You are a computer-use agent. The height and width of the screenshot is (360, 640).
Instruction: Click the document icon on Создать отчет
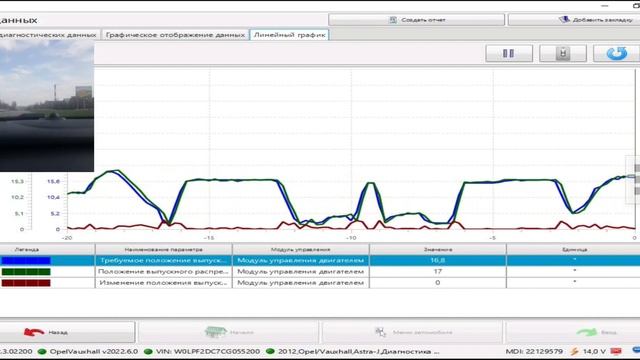coord(393,20)
